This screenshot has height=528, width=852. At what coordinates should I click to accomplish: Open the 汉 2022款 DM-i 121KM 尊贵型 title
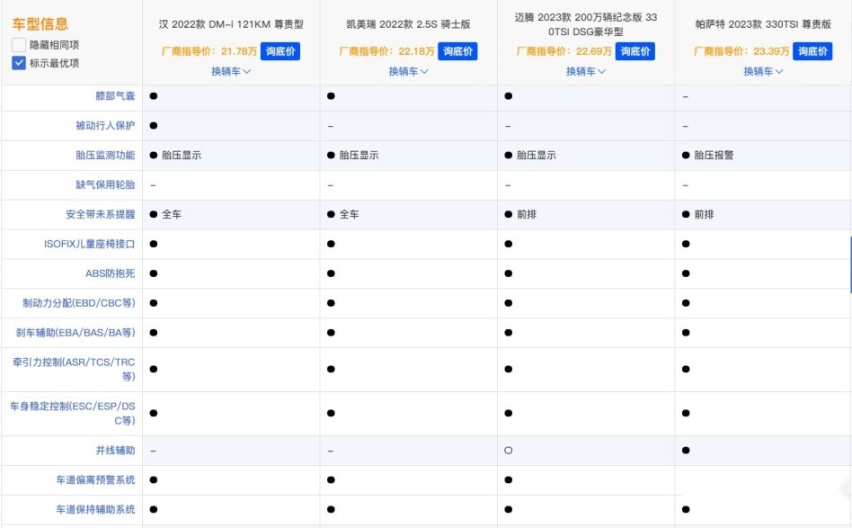coord(231,24)
